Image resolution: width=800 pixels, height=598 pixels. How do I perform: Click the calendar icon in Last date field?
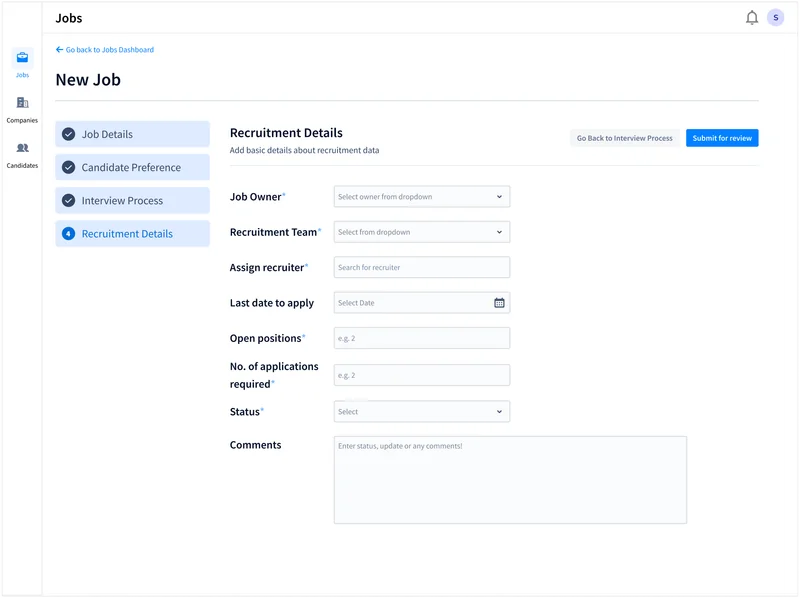499,303
